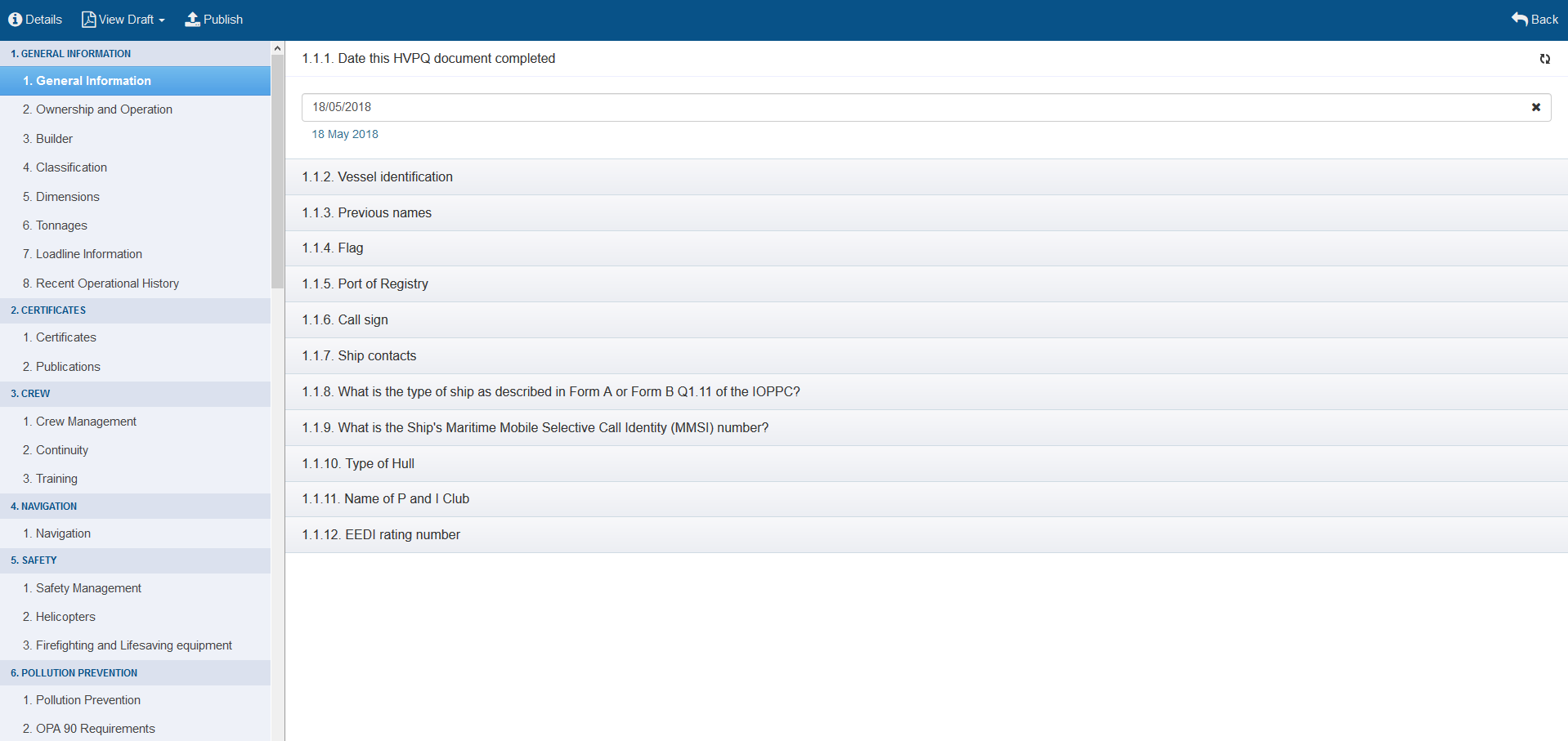Open Publications subsection
The image size is (1568, 741).
pyautogui.click(x=135, y=367)
